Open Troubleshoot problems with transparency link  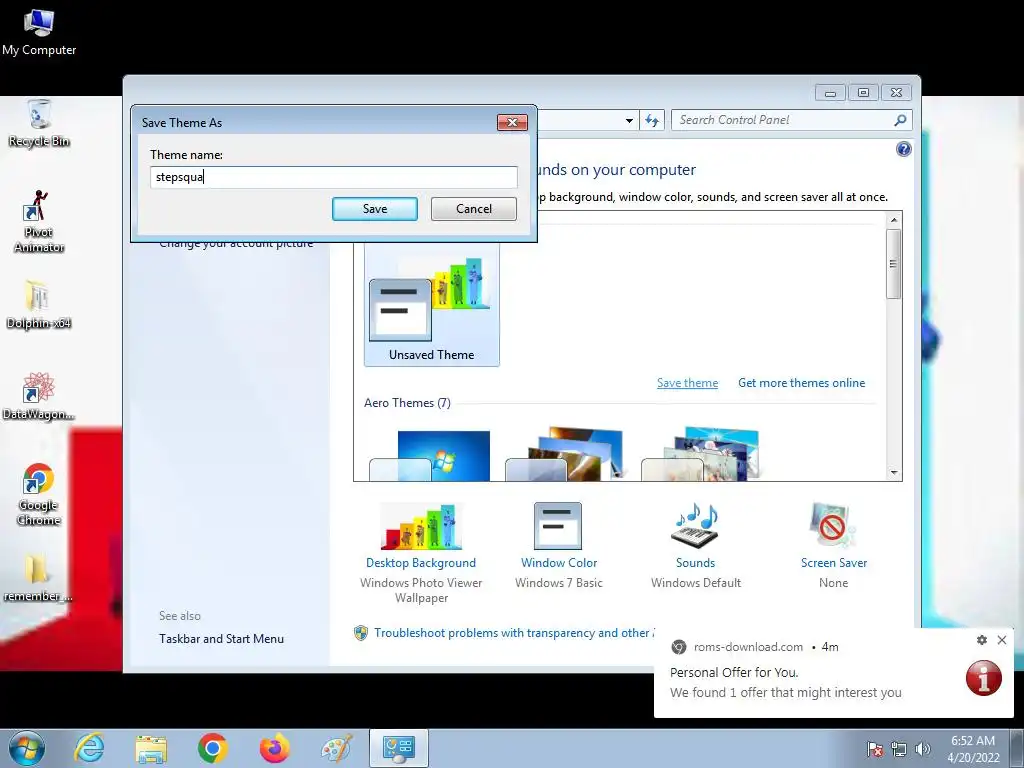pyautogui.click(x=513, y=633)
